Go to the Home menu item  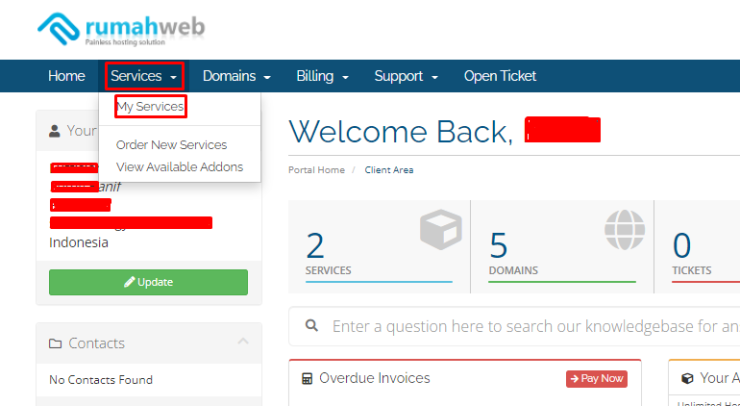point(67,76)
